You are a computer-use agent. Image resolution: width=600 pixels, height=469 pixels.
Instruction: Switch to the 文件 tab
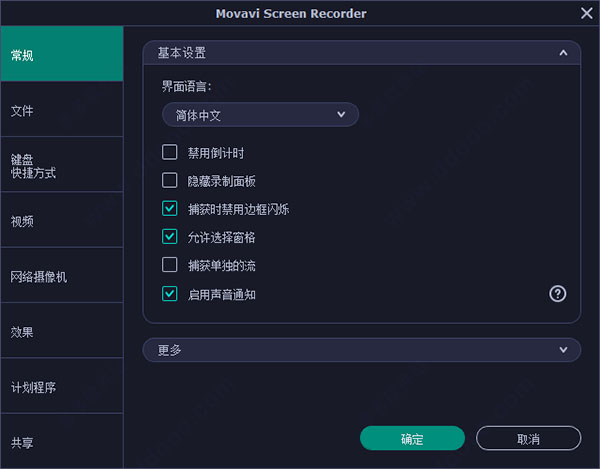[x=61, y=110]
